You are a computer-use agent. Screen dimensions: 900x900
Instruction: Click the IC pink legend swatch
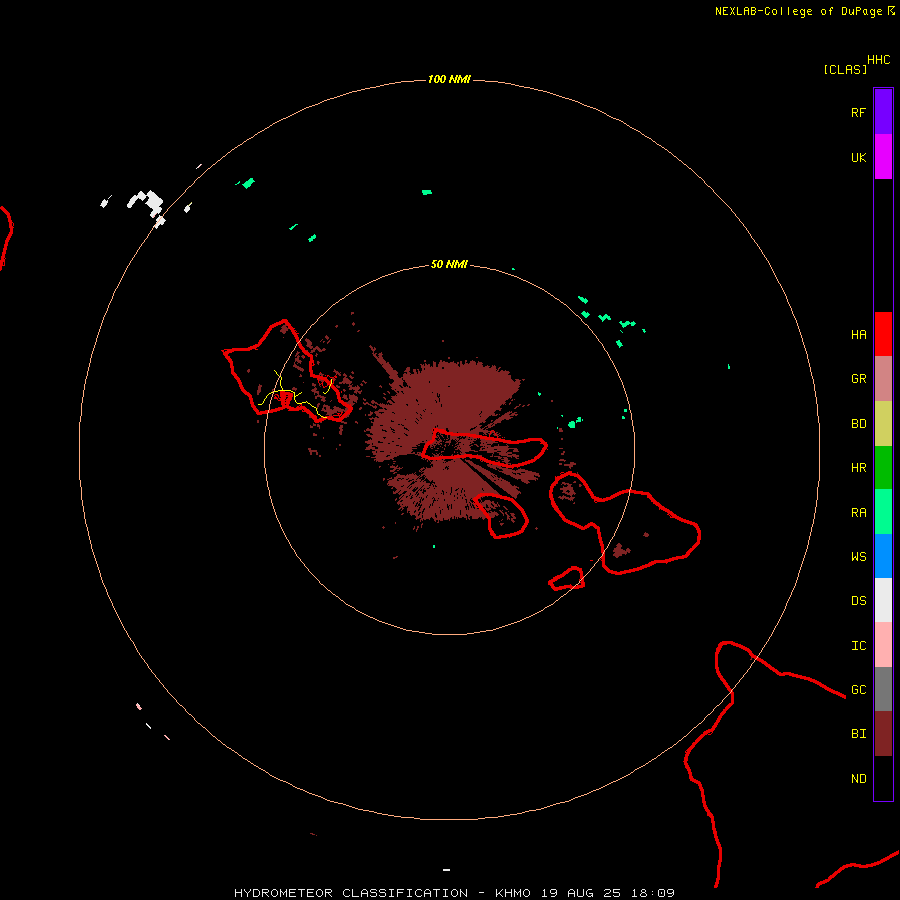[883, 645]
